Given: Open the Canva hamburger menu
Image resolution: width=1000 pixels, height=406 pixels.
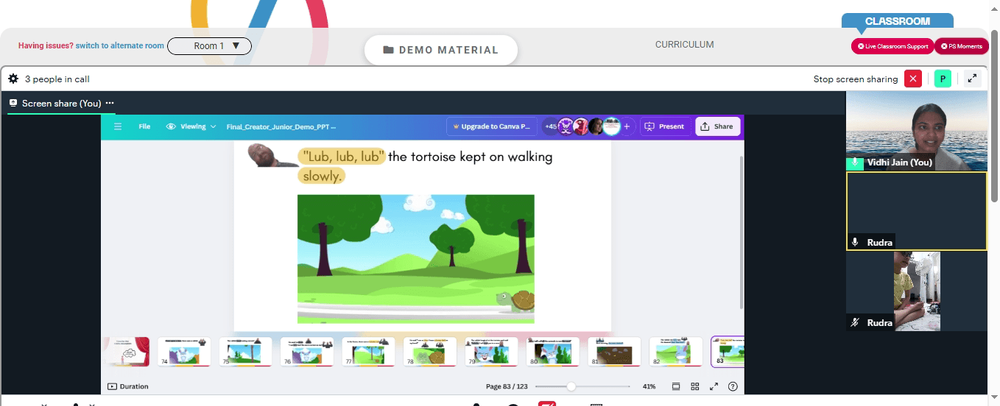Looking at the screenshot, I should (118, 126).
